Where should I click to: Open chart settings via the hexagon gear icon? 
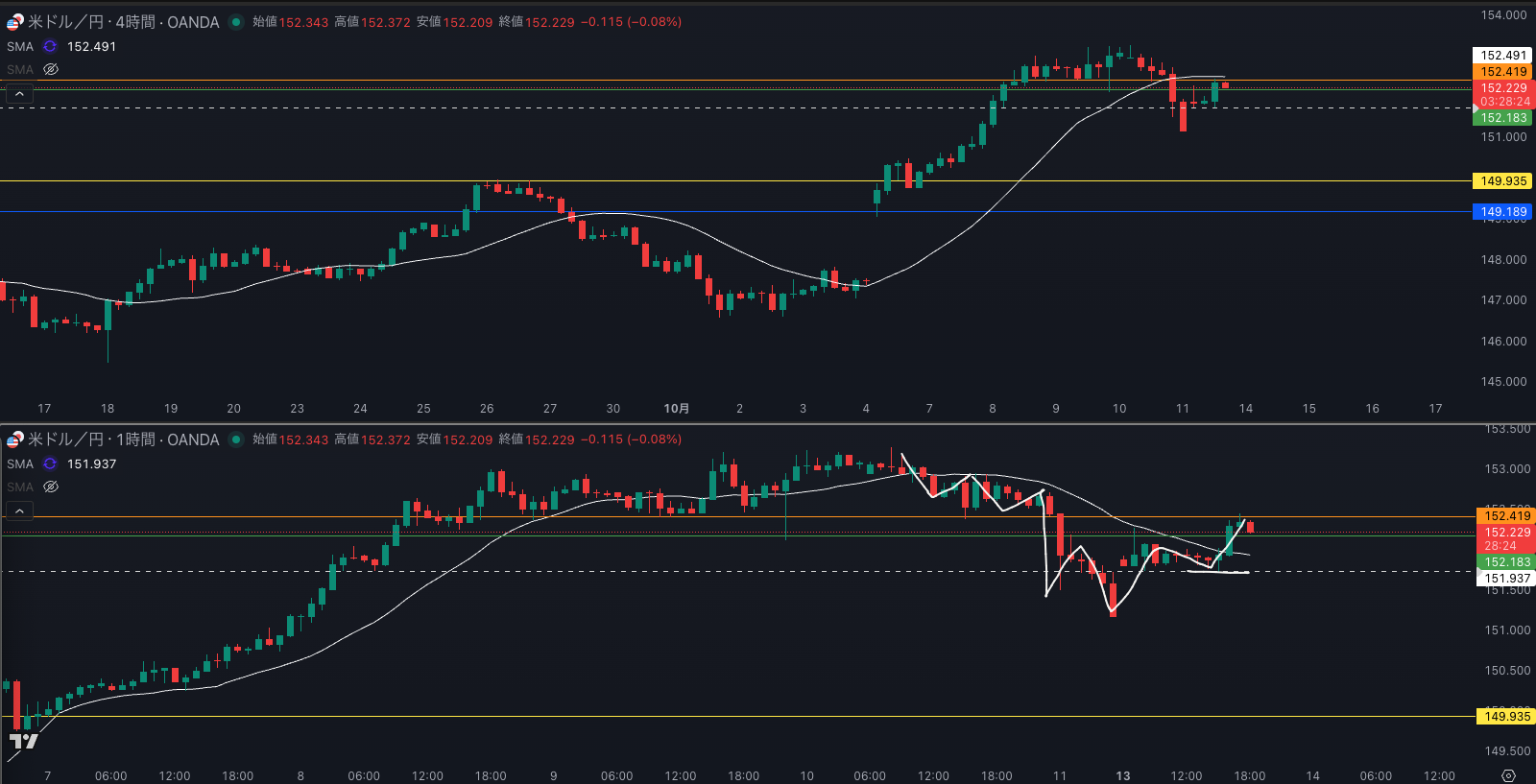pyautogui.click(x=1508, y=775)
